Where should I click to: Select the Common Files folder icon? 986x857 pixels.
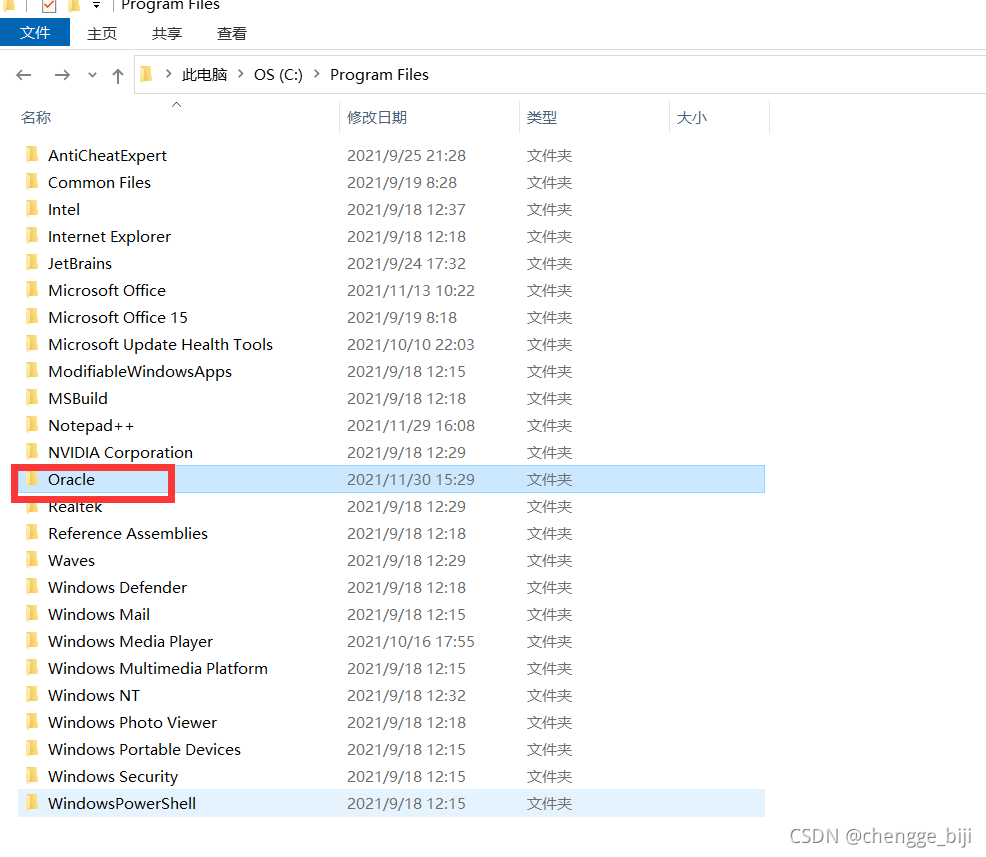pyautogui.click(x=32, y=182)
